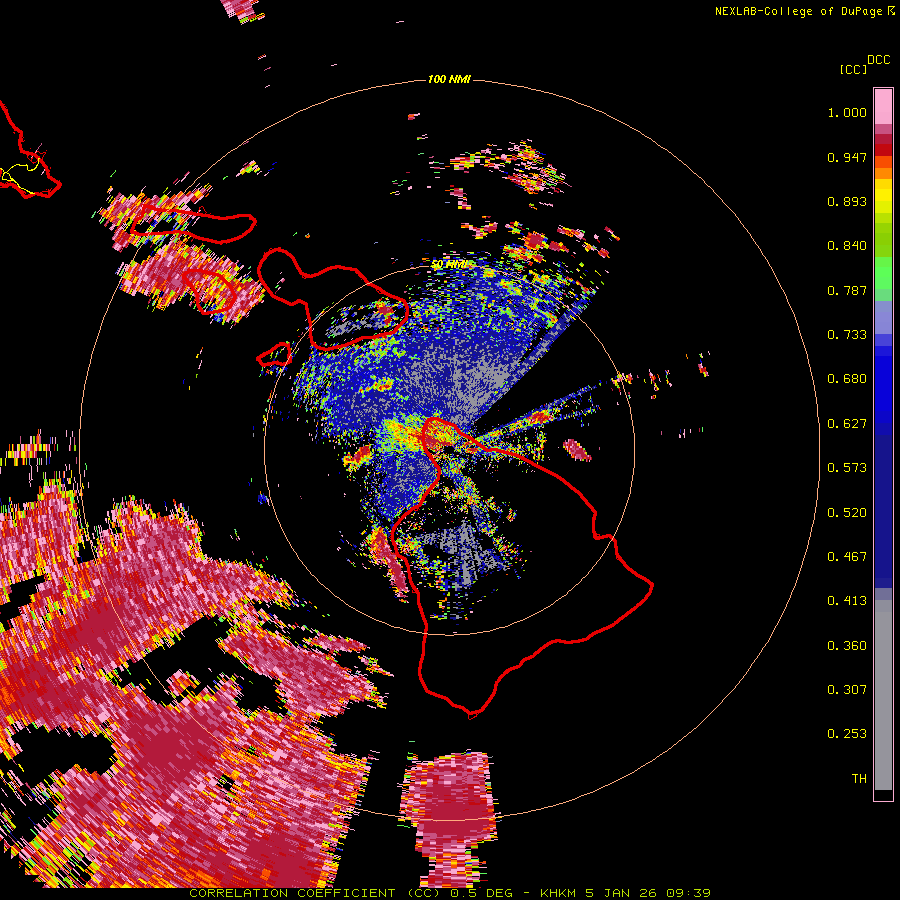The height and width of the screenshot is (900, 900).
Task: Click the Correlation Coefficient caption at the bottom
Action: (450, 893)
